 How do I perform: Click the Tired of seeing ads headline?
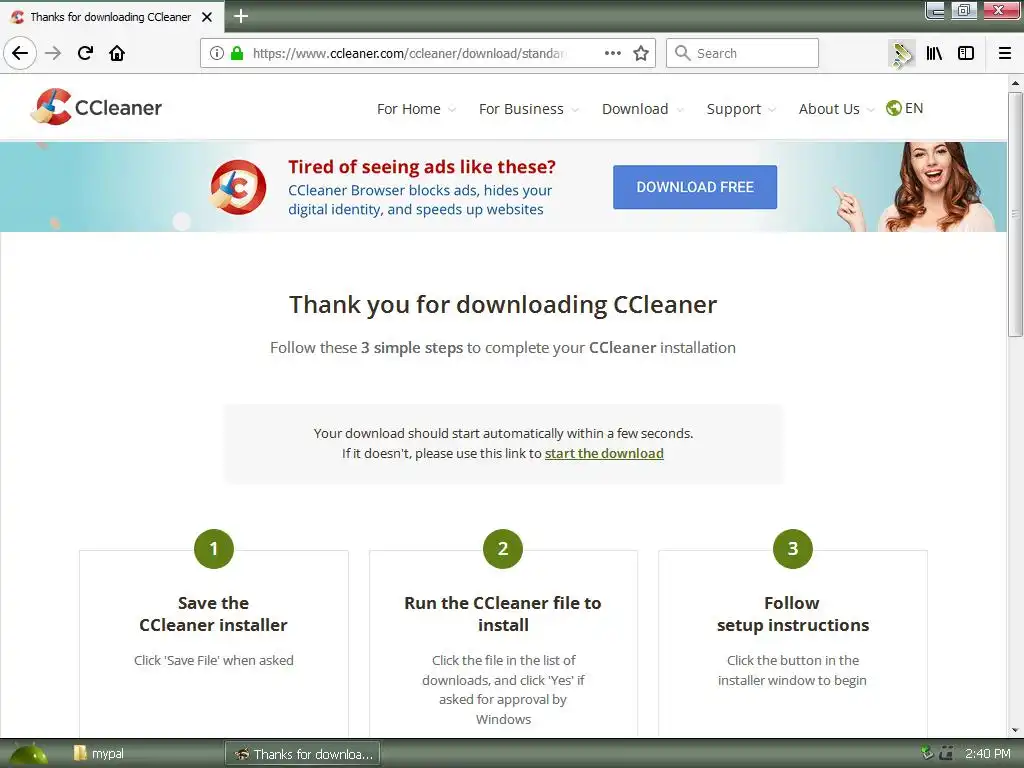coord(422,167)
